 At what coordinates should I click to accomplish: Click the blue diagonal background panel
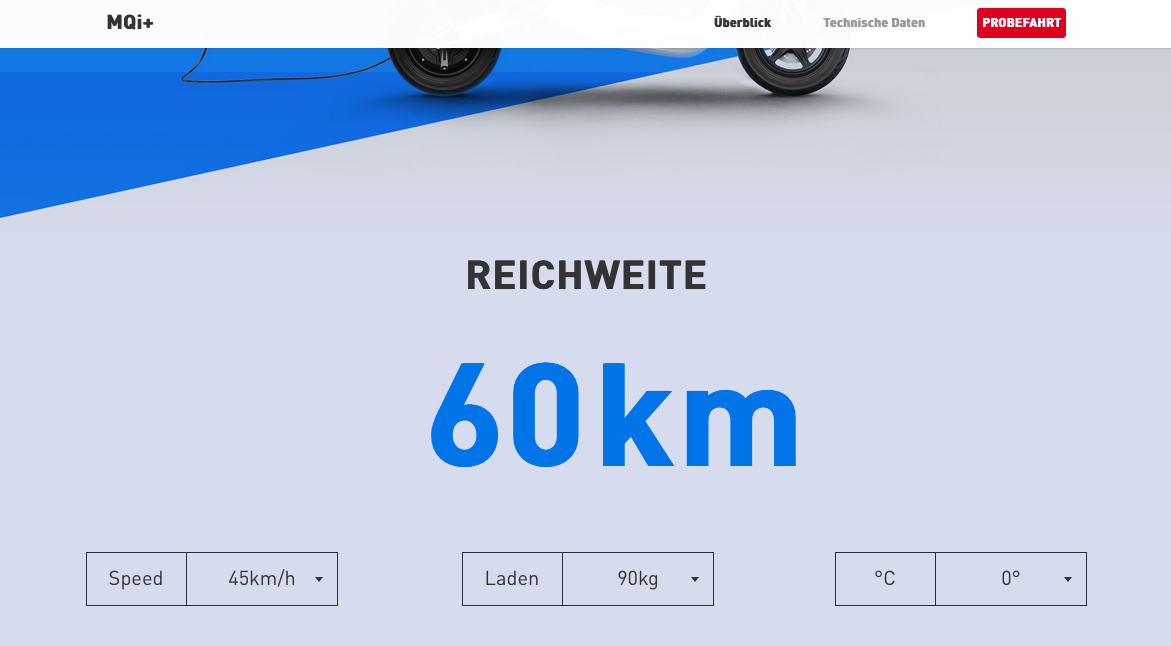coord(100,140)
